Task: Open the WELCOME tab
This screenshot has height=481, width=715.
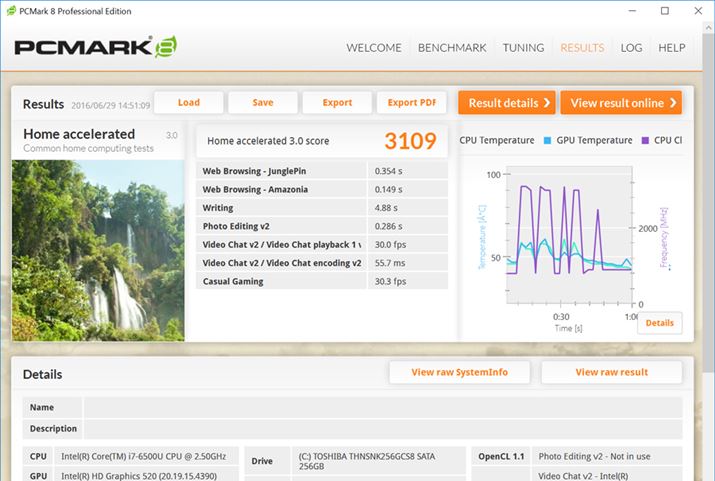Action: coord(373,48)
